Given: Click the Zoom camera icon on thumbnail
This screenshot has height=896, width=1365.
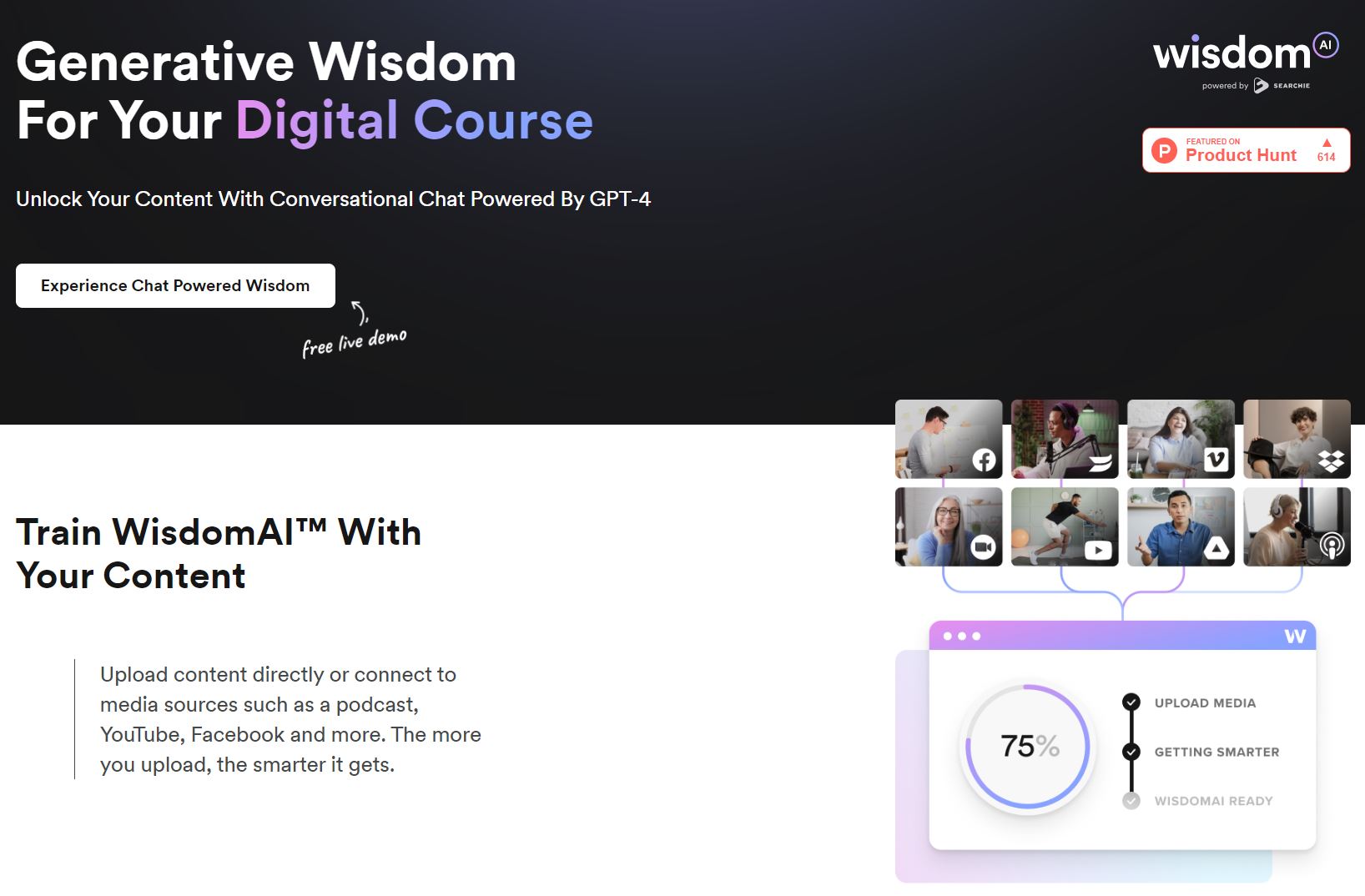Looking at the screenshot, I should coord(984,547).
